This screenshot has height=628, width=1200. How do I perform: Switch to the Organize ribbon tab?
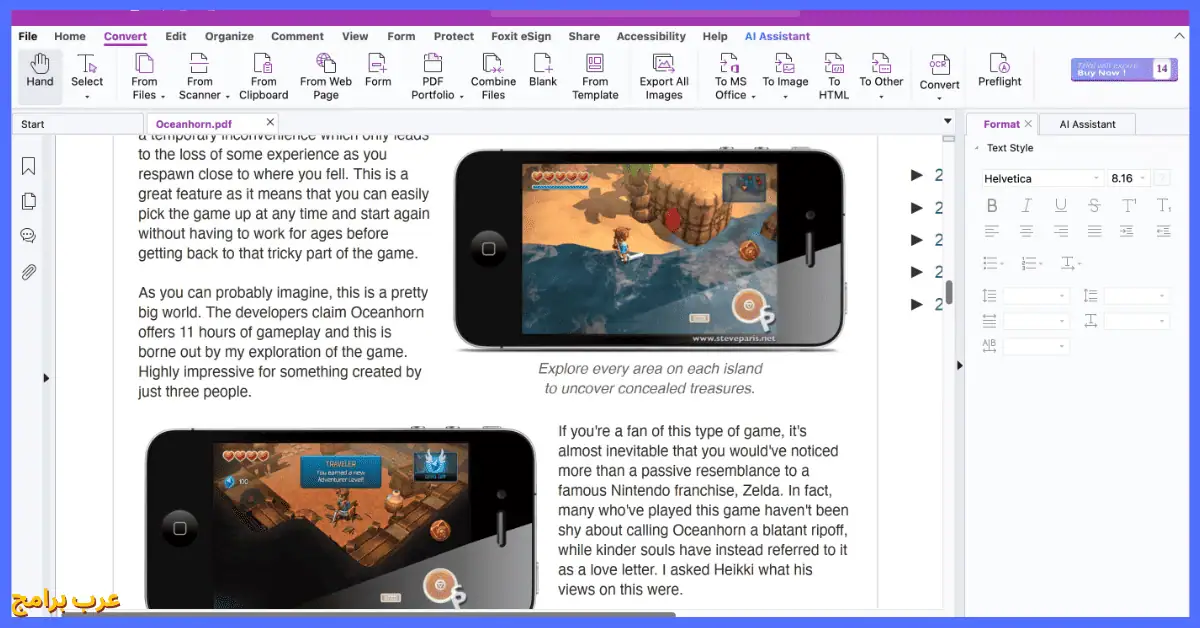click(229, 36)
